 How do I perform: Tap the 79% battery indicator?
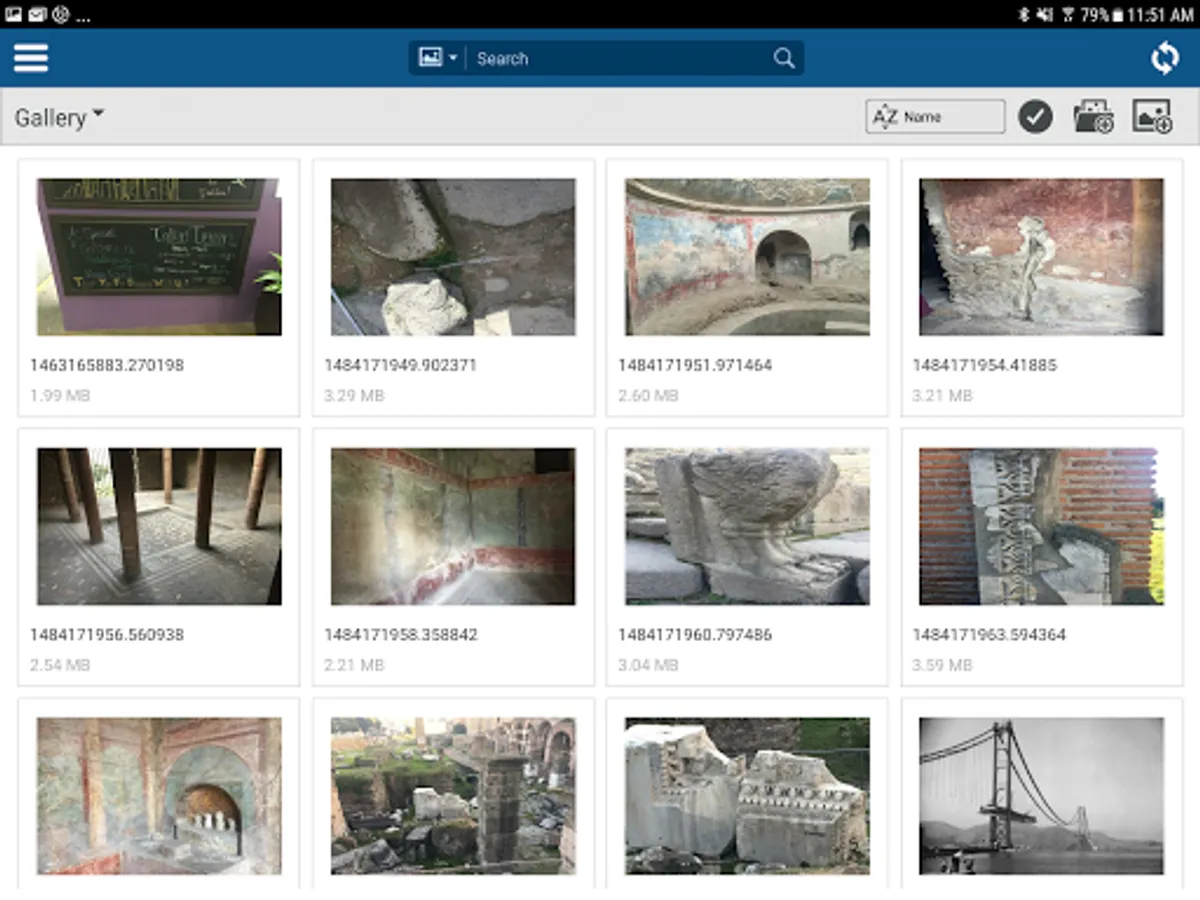[1101, 14]
